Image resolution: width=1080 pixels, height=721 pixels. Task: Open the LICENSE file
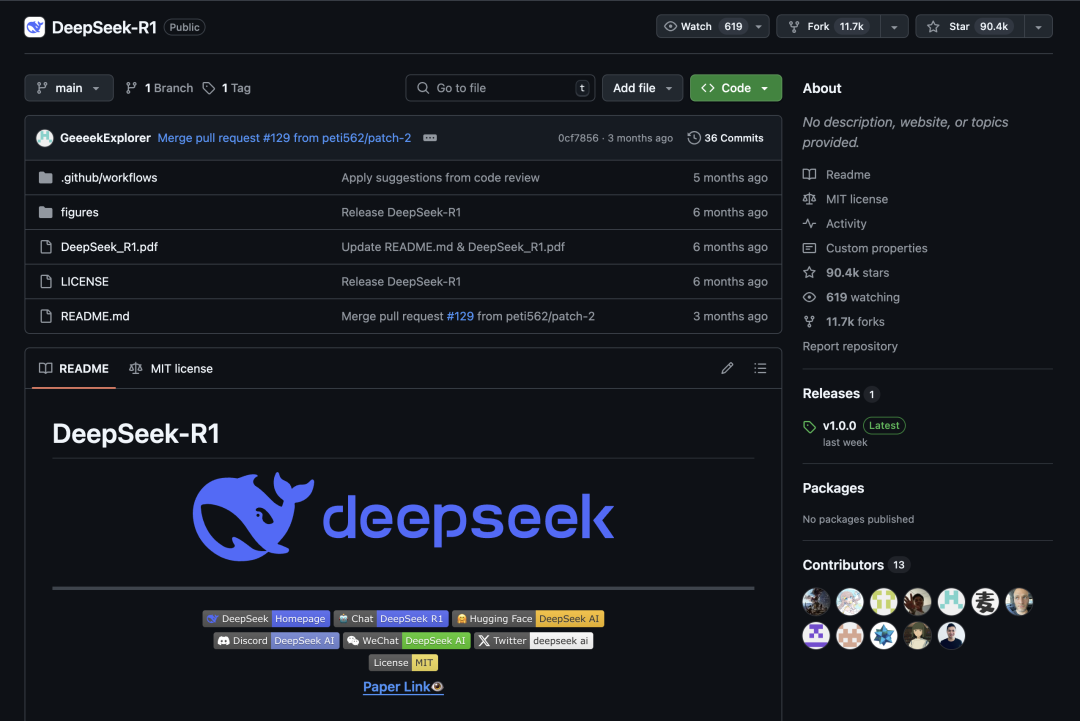point(85,281)
